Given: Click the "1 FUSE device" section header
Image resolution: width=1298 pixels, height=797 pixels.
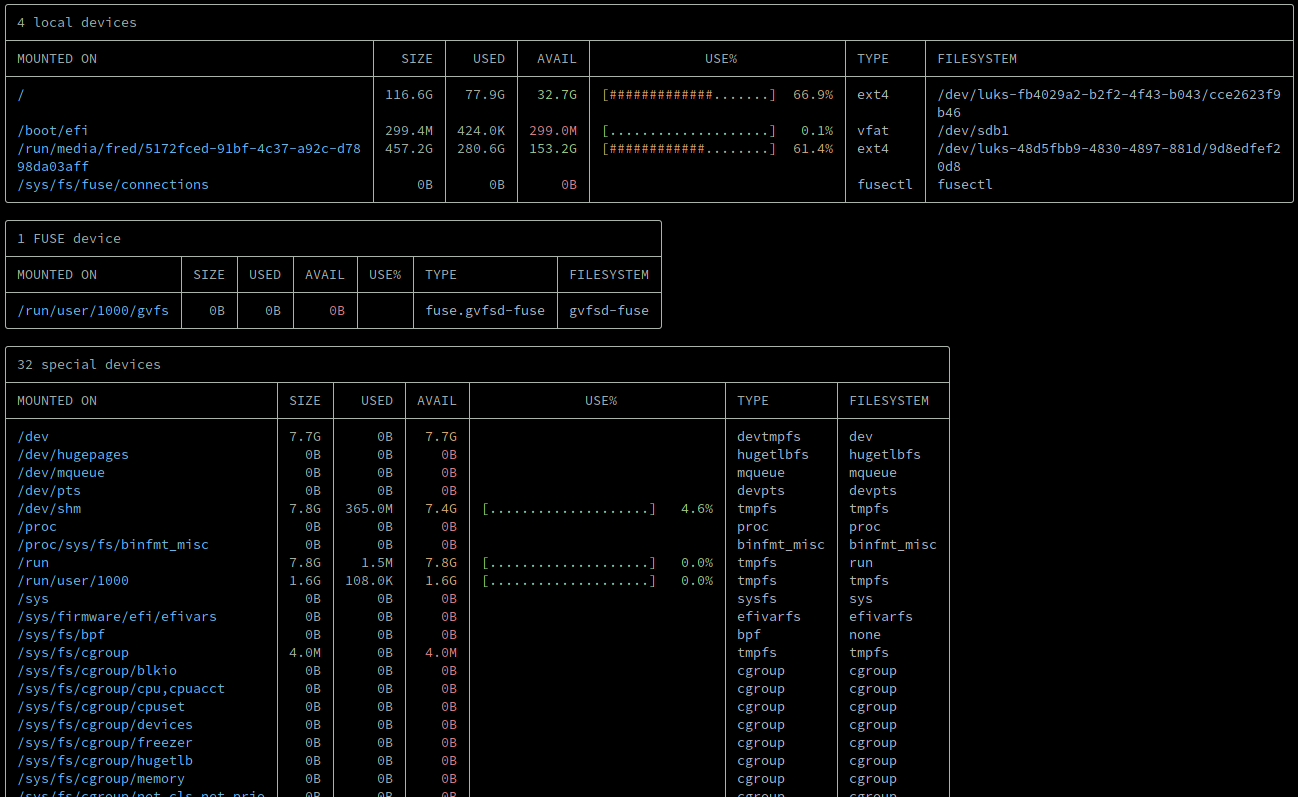Looking at the screenshot, I should coord(65,238).
